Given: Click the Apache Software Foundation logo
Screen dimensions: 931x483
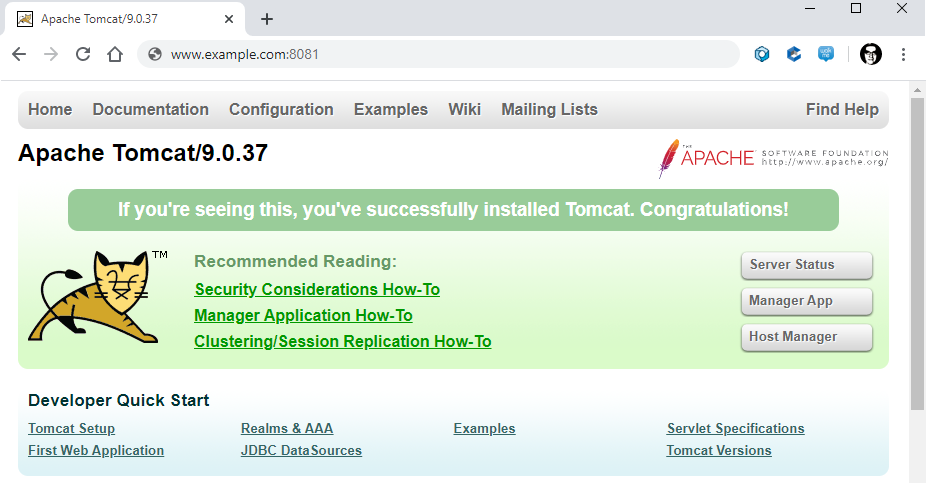Looking at the screenshot, I should pos(774,157).
